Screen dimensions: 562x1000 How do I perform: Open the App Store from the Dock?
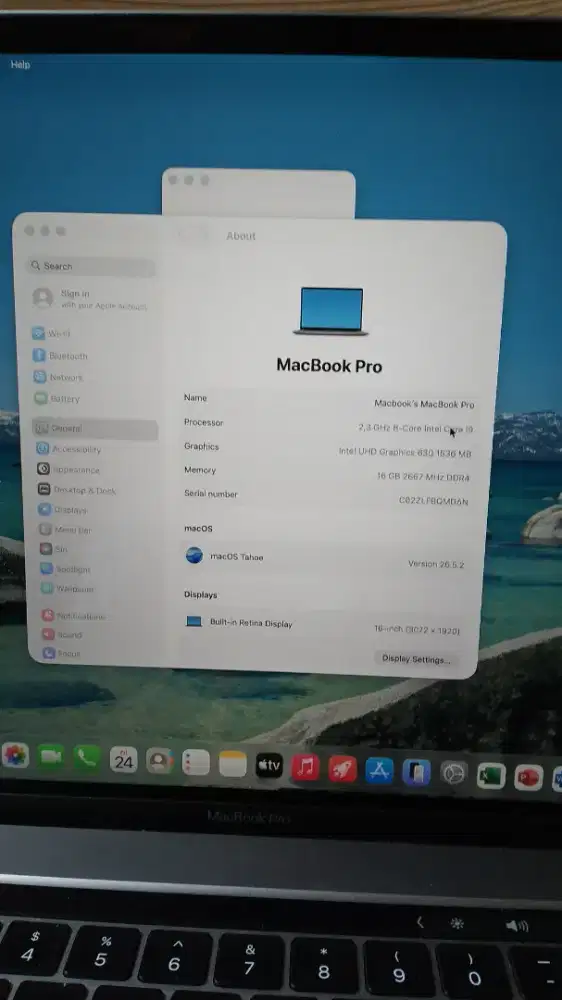coord(380,772)
